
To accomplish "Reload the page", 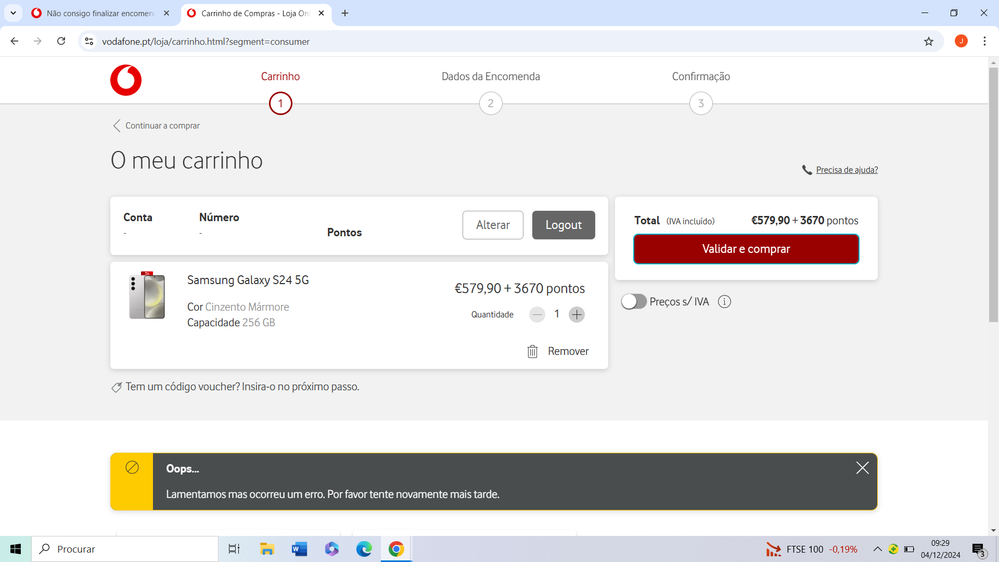I will pos(61,41).
